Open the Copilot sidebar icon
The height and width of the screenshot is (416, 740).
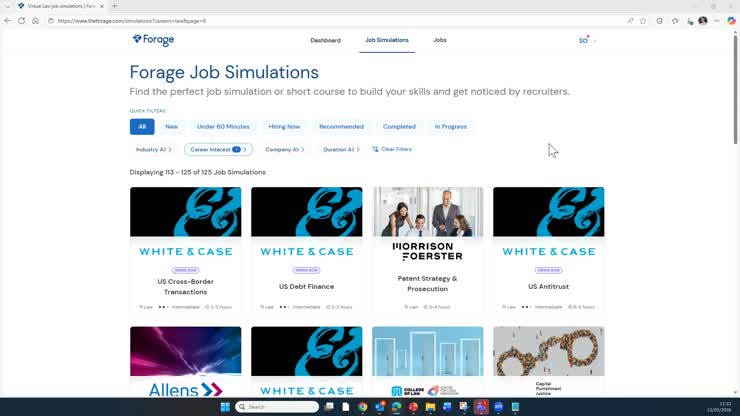732,21
